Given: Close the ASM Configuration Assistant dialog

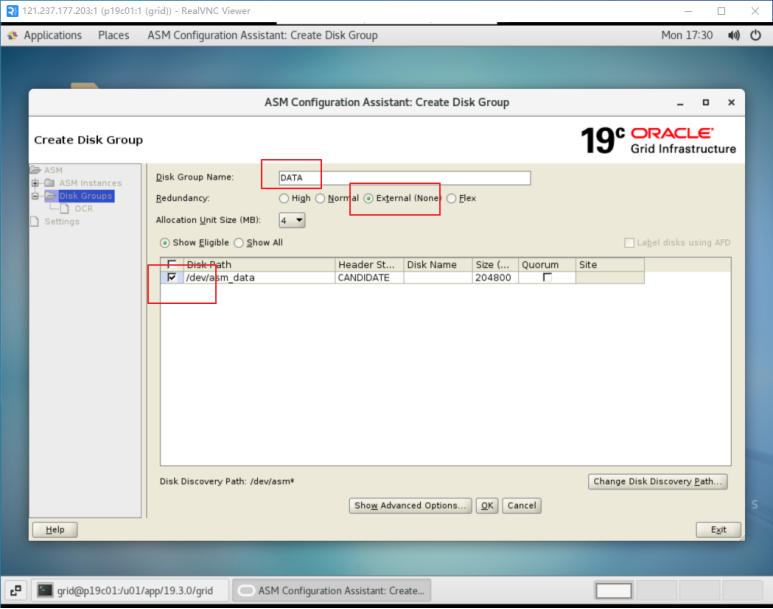Looking at the screenshot, I should tap(732, 103).
